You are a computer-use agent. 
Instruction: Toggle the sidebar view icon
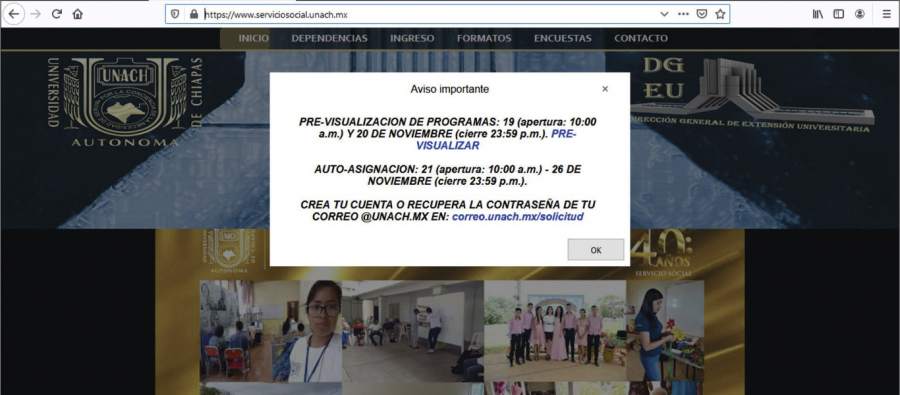click(839, 14)
